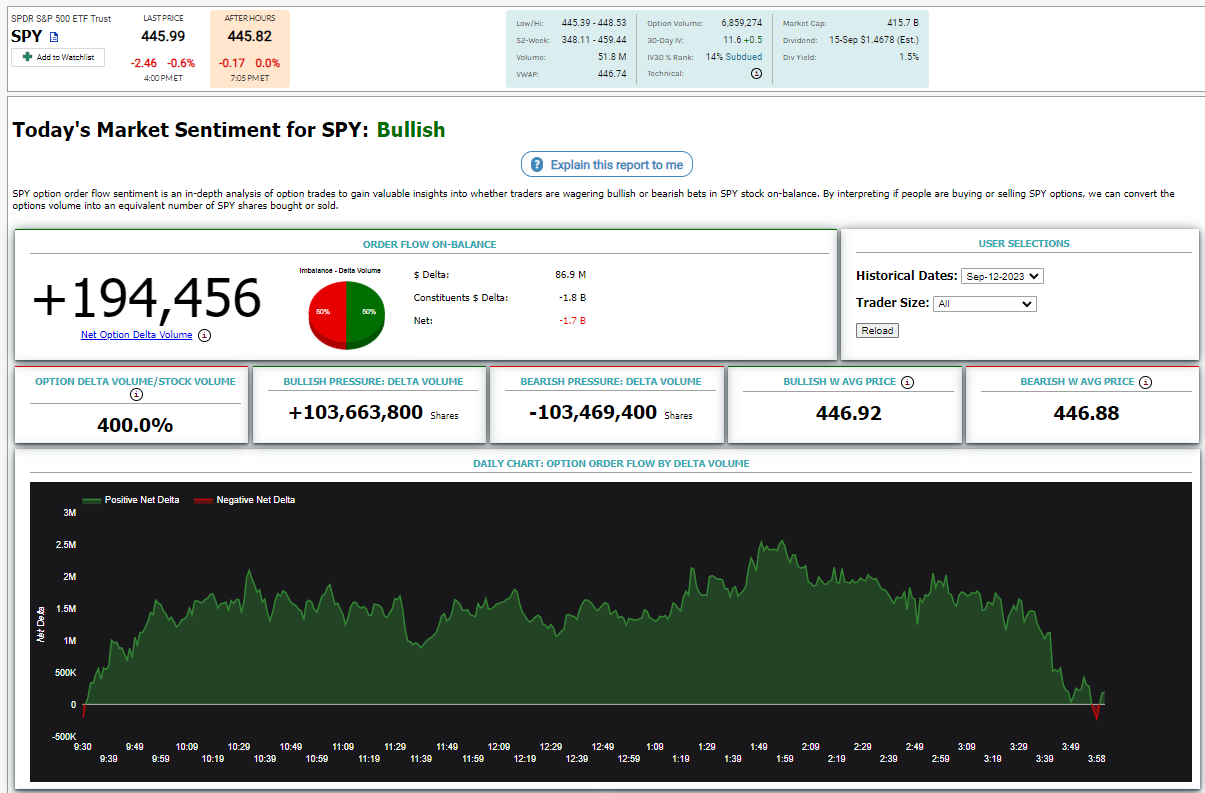Viewport: 1205px width, 793px height.
Task: Click 52-Week range 348.11 - 459.44
Action: (x=594, y=40)
